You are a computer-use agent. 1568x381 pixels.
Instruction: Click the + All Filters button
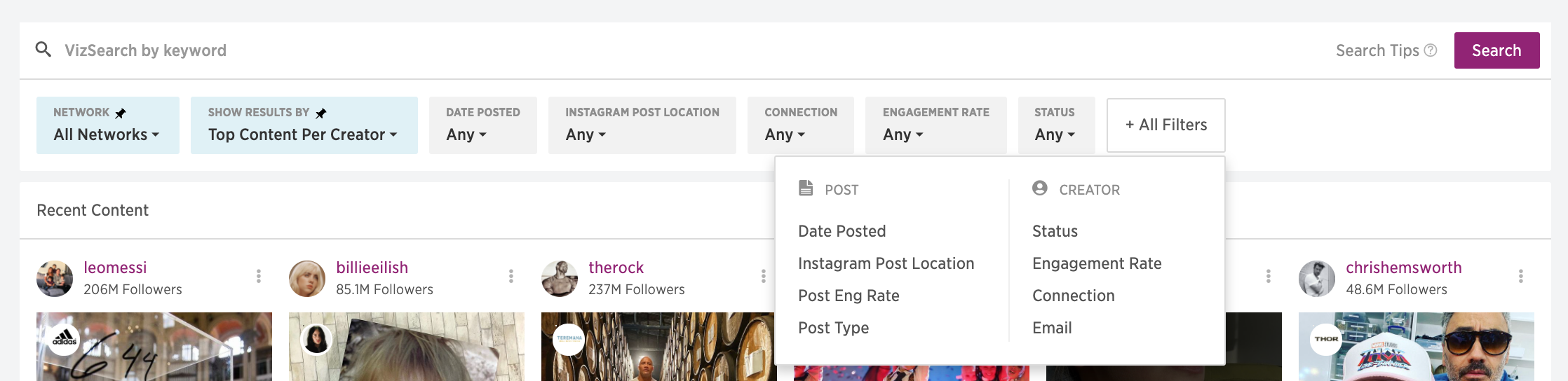coord(1166,125)
